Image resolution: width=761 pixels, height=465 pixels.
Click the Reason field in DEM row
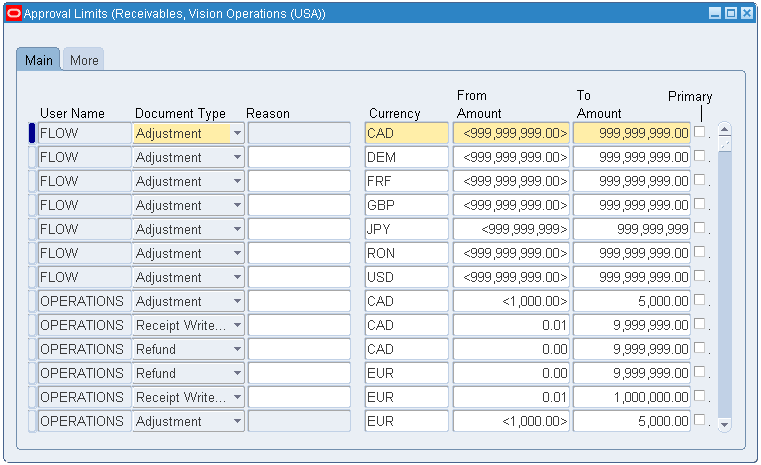(299, 157)
